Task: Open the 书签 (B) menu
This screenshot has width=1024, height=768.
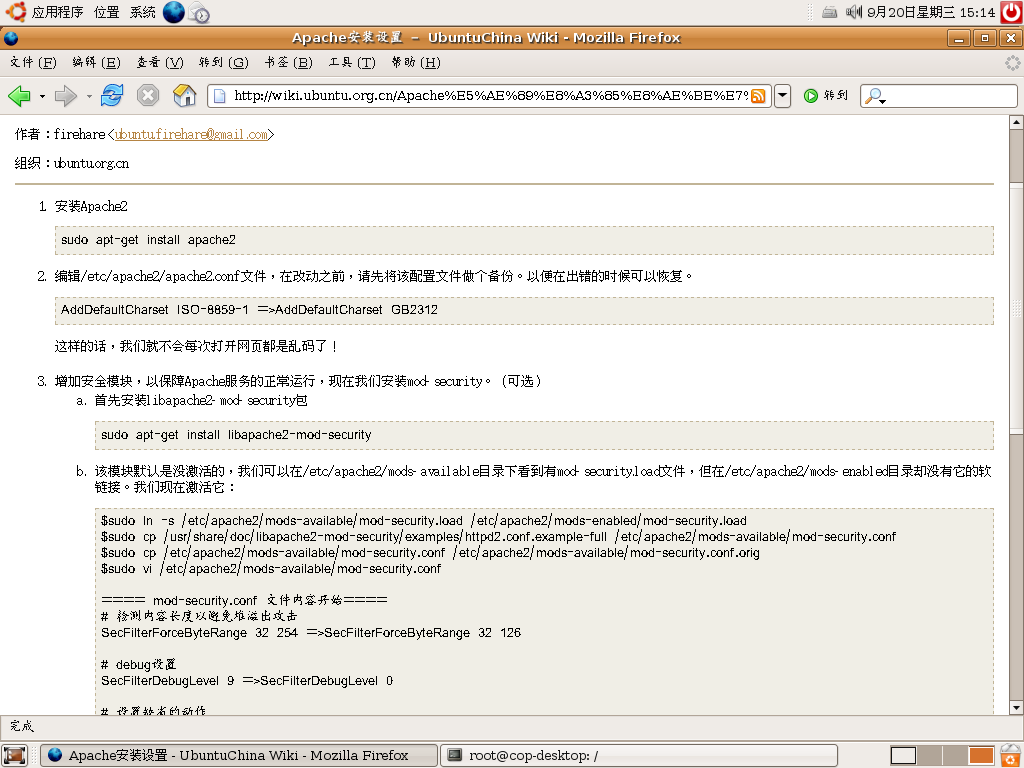Action: [x=289, y=63]
